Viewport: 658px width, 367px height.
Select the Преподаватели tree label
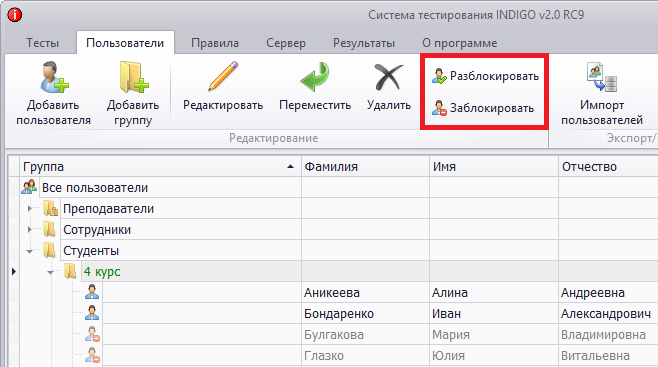108,209
